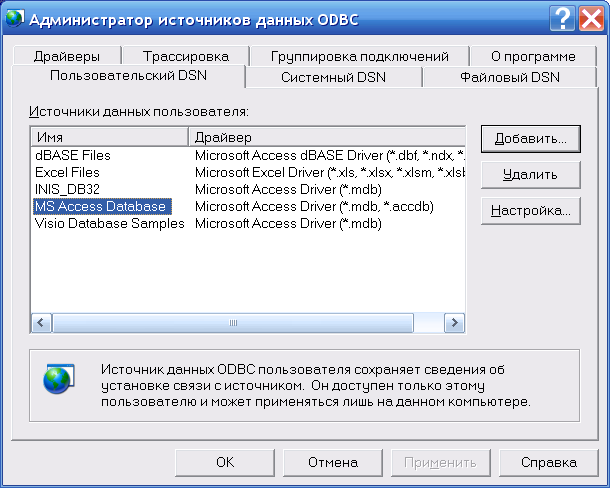
Task: Click the Отмена button
Action: tap(333, 462)
